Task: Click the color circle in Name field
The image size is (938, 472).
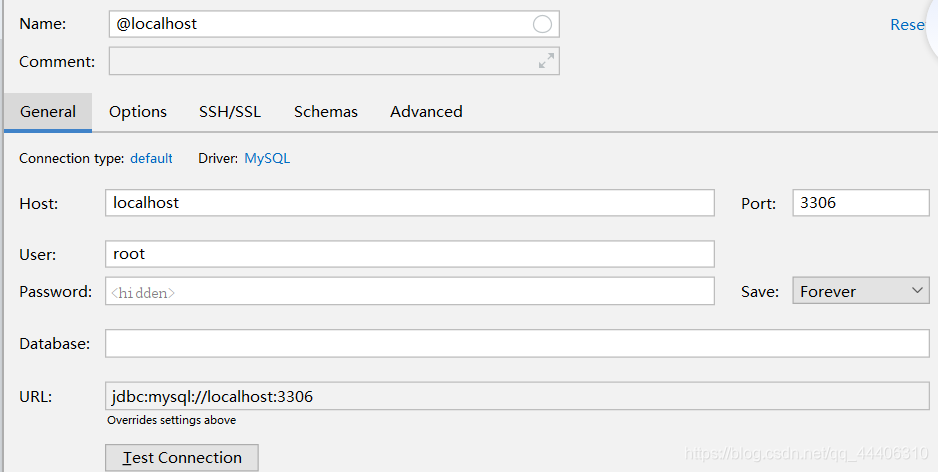Action: [x=542, y=24]
